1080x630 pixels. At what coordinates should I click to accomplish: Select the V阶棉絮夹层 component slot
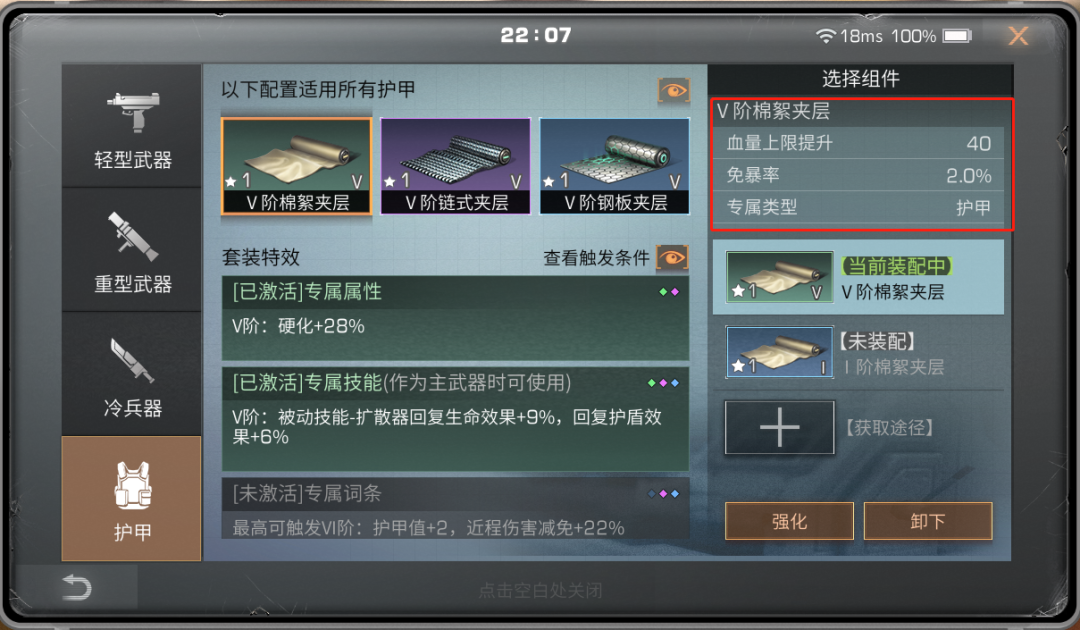tap(297, 166)
